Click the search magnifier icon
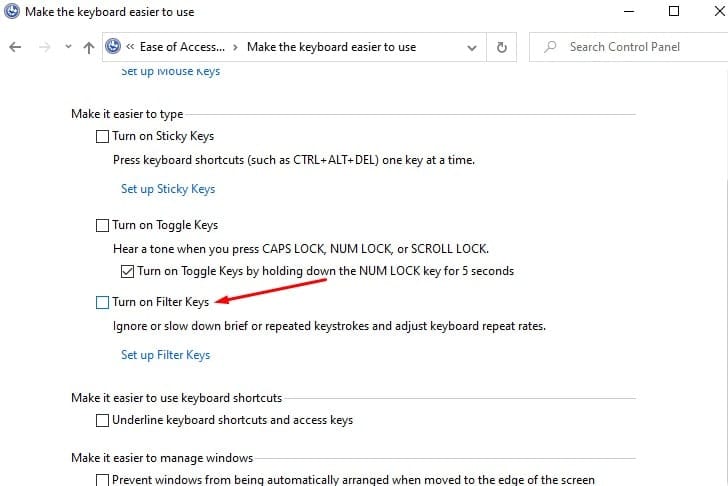This screenshot has height=486, width=728. click(x=550, y=46)
